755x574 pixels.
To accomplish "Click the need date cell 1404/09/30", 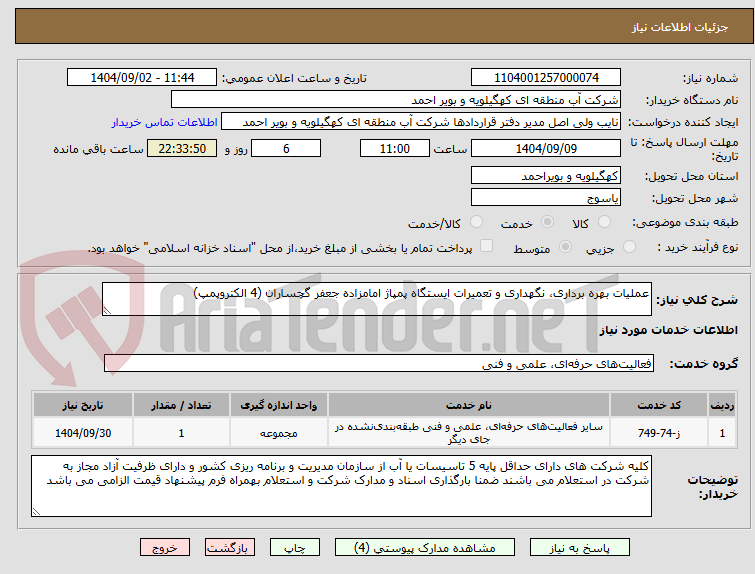I will [x=82, y=433].
